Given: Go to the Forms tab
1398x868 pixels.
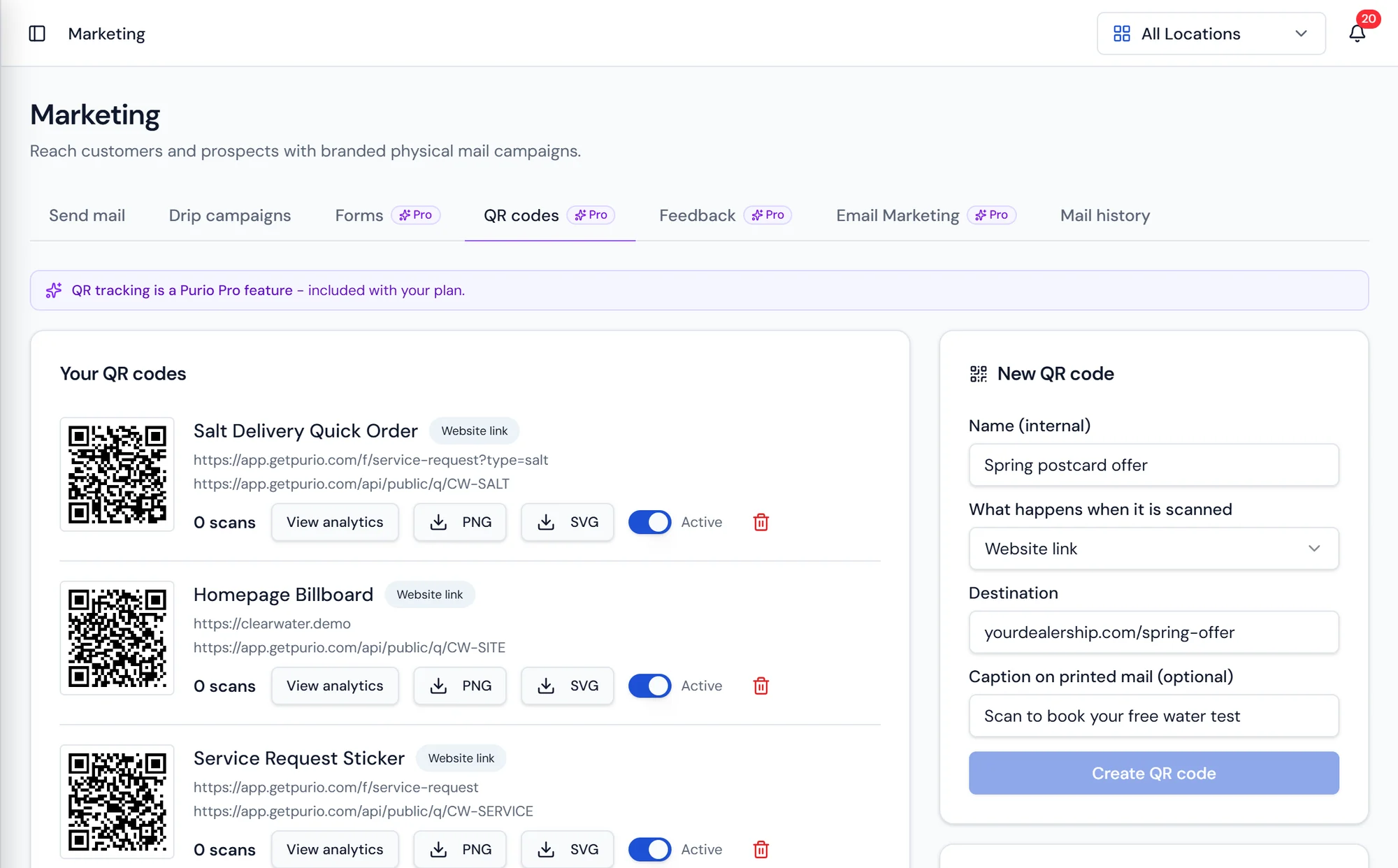Looking at the screenshot, I should [387, 215].
